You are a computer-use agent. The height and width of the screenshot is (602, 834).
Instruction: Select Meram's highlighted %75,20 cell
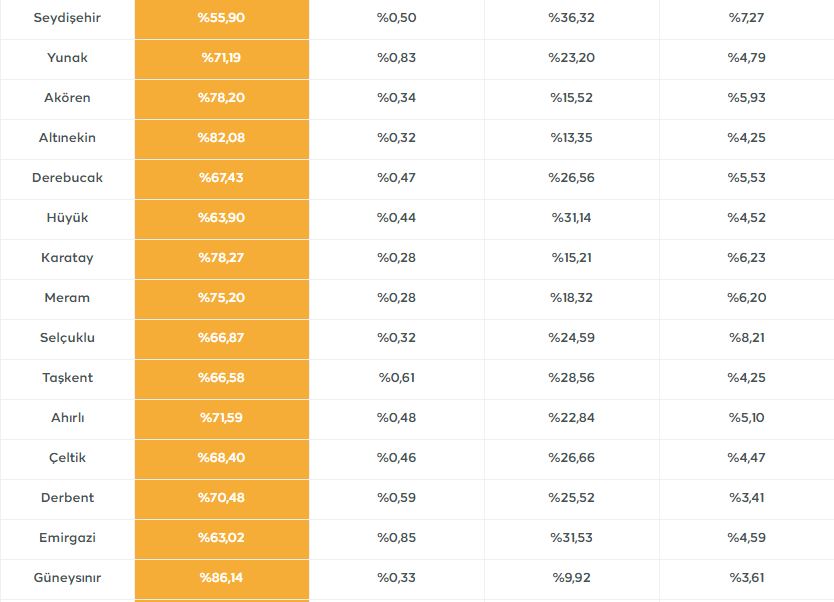pyautogui.click(x=221, y=298)
